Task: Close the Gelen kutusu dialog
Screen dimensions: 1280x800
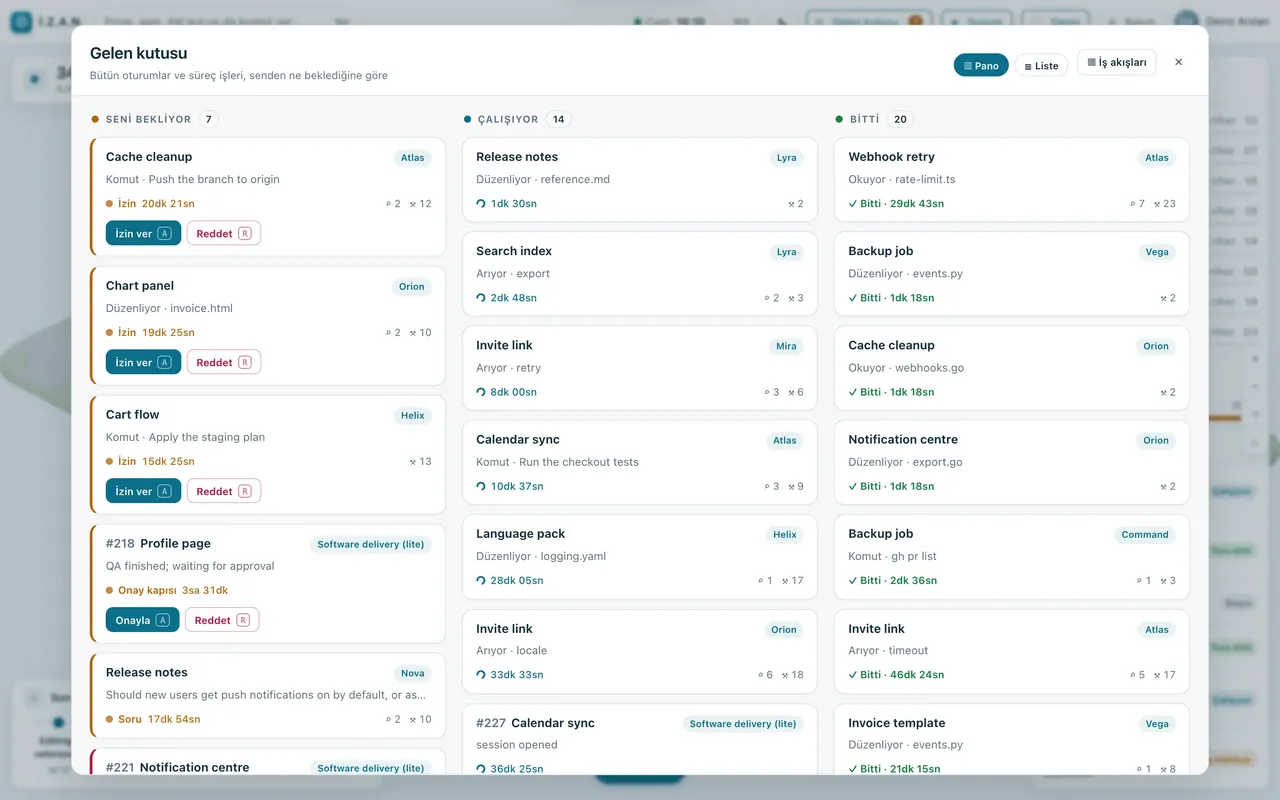Action: (x=1178, y=62)
